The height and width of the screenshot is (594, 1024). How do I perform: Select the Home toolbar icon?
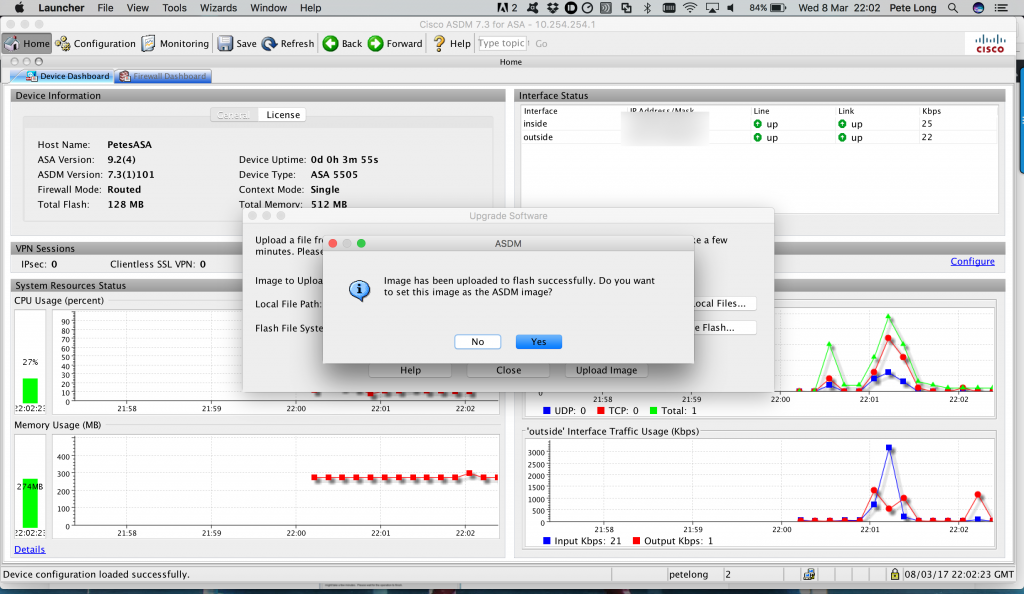[x=26, y=43]
